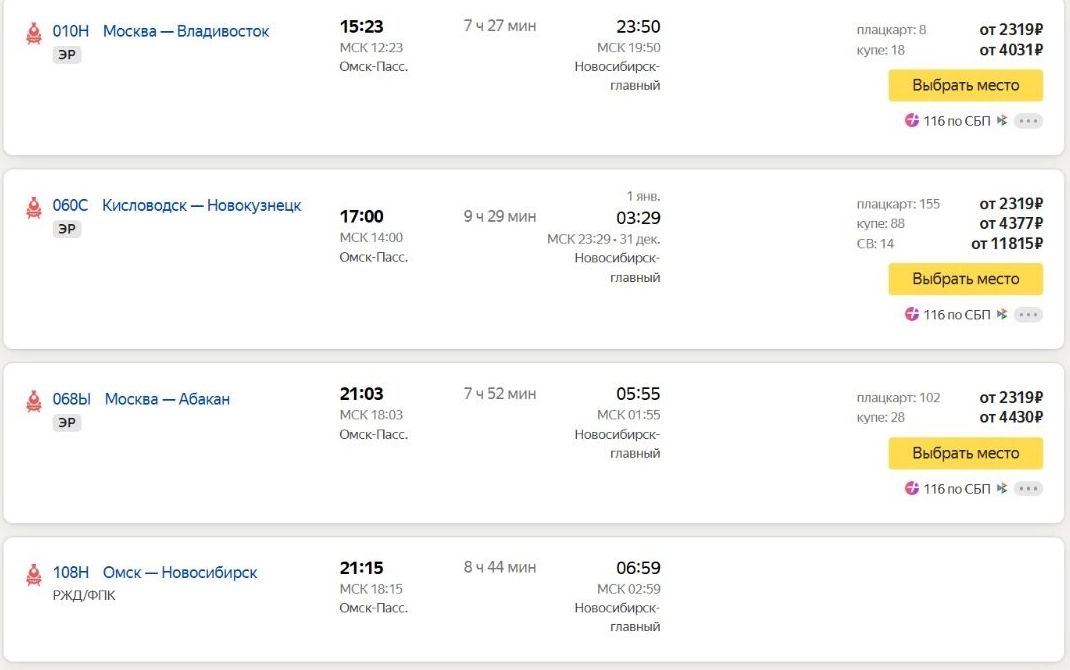Open the Омск — Новосибирск route link
Screen dimensions: 1070x670
(x=180, y=573)
